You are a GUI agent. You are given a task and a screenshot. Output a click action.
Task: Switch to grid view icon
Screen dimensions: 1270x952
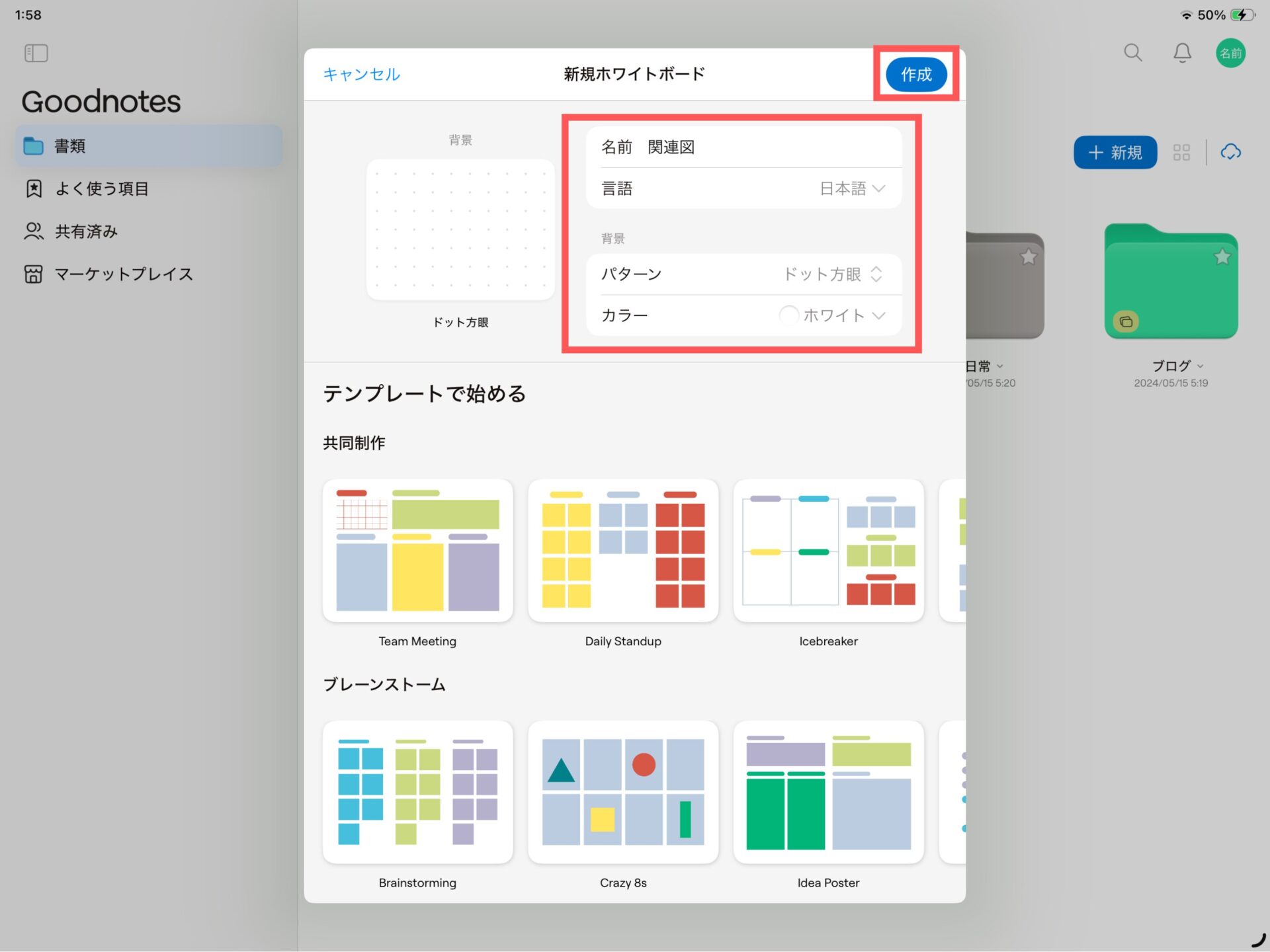[x=1181, y=153]
